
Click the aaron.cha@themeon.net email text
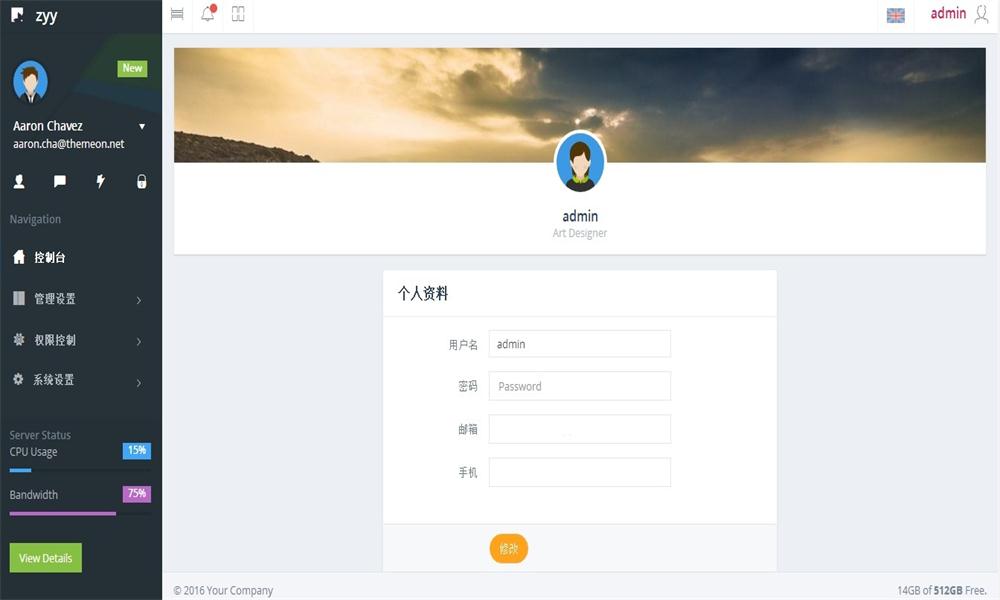68,144
